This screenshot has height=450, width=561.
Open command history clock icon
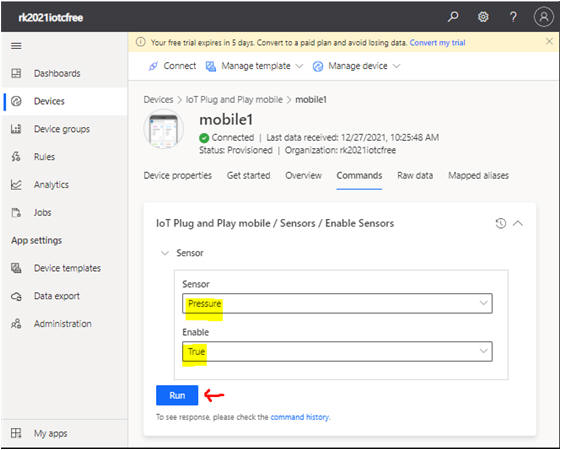pyautogui.click(x=501, y=224)
